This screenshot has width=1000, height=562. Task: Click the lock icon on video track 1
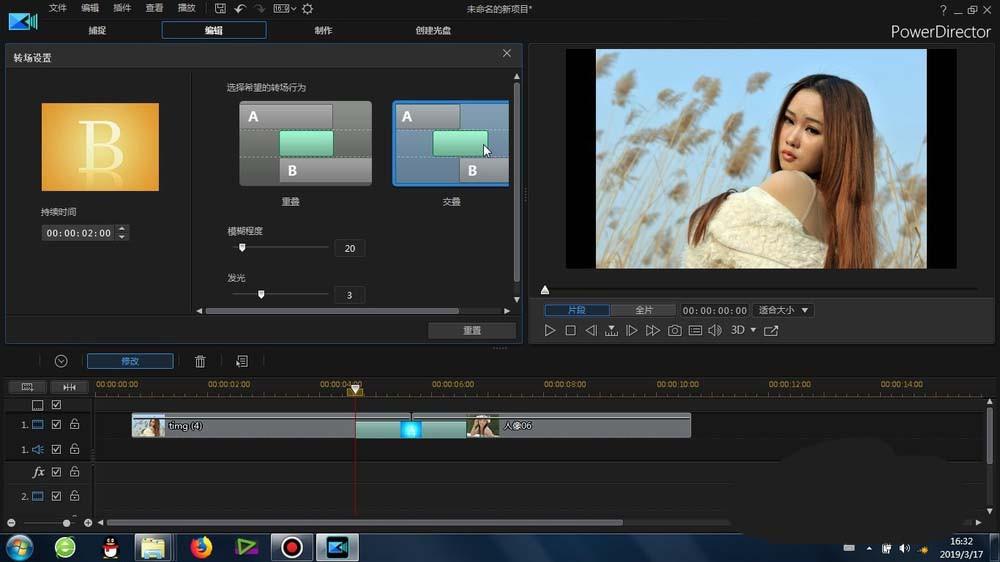tap(74, 425)
